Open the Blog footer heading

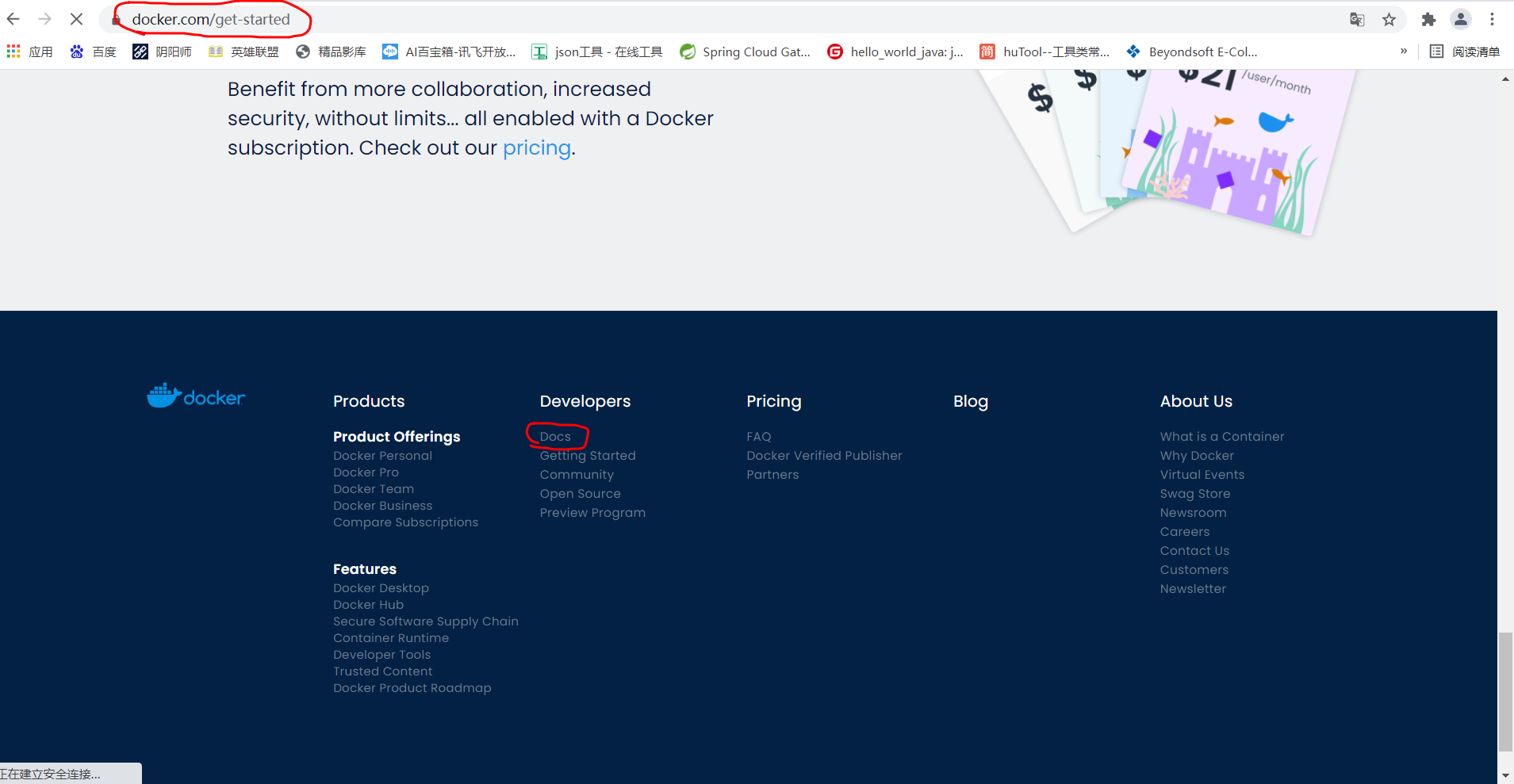coord(971,402)
